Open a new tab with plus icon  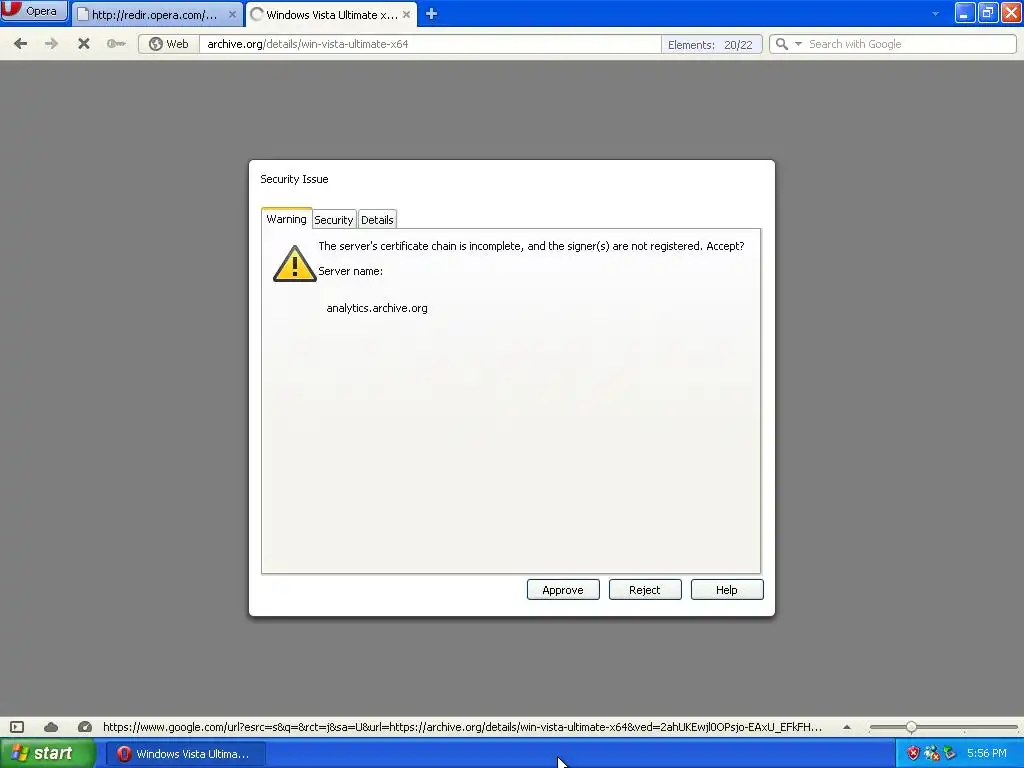[431, 14]
